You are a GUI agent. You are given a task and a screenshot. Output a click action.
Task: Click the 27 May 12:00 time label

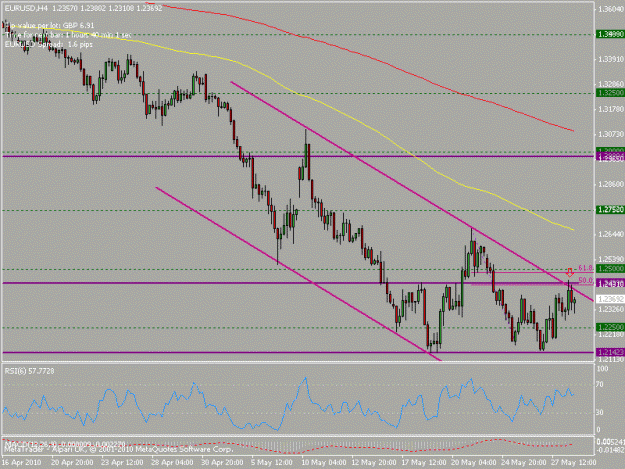[574, 463]
